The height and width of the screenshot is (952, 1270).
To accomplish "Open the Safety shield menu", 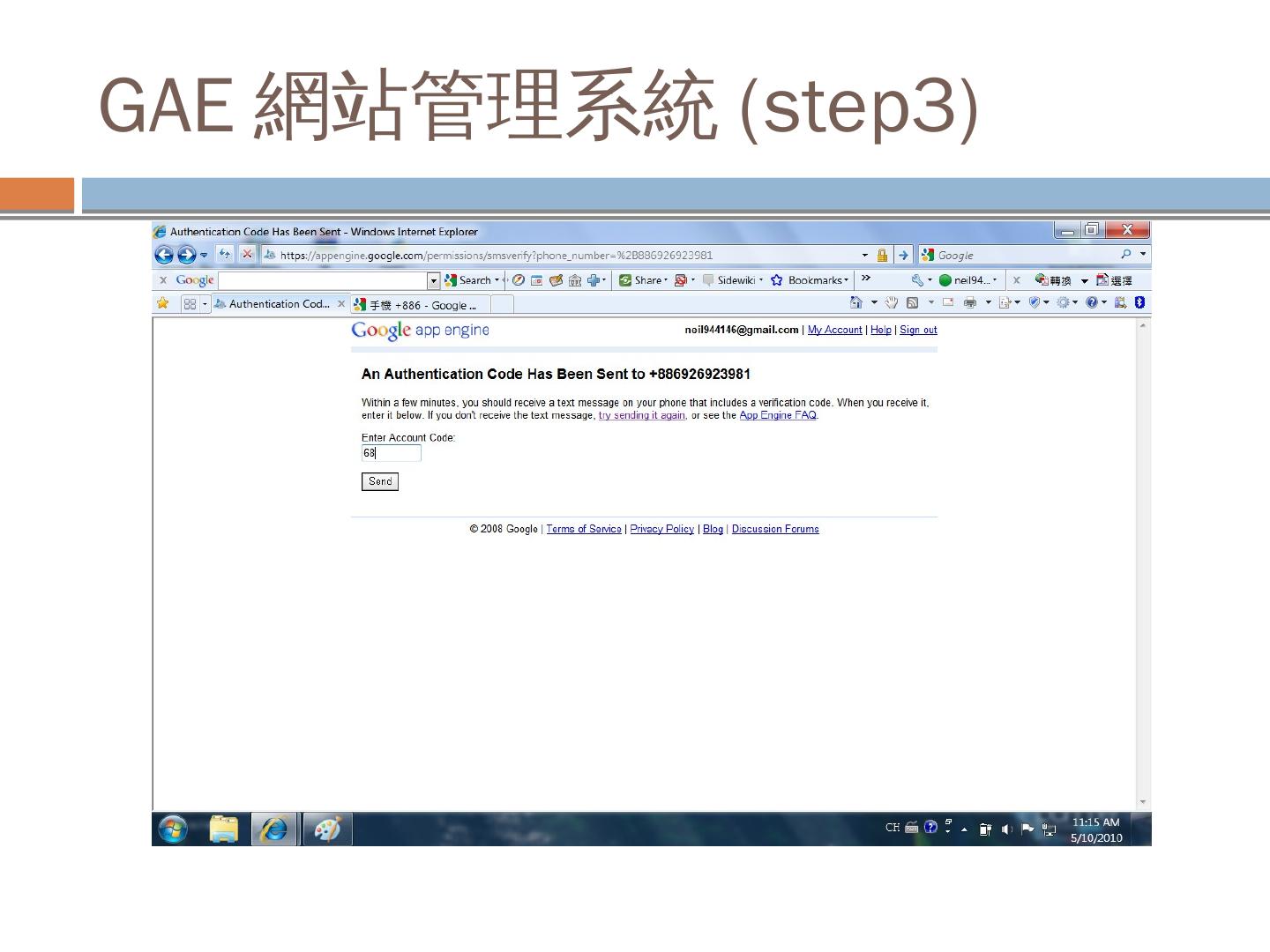I will click(x=1038, y=302).
